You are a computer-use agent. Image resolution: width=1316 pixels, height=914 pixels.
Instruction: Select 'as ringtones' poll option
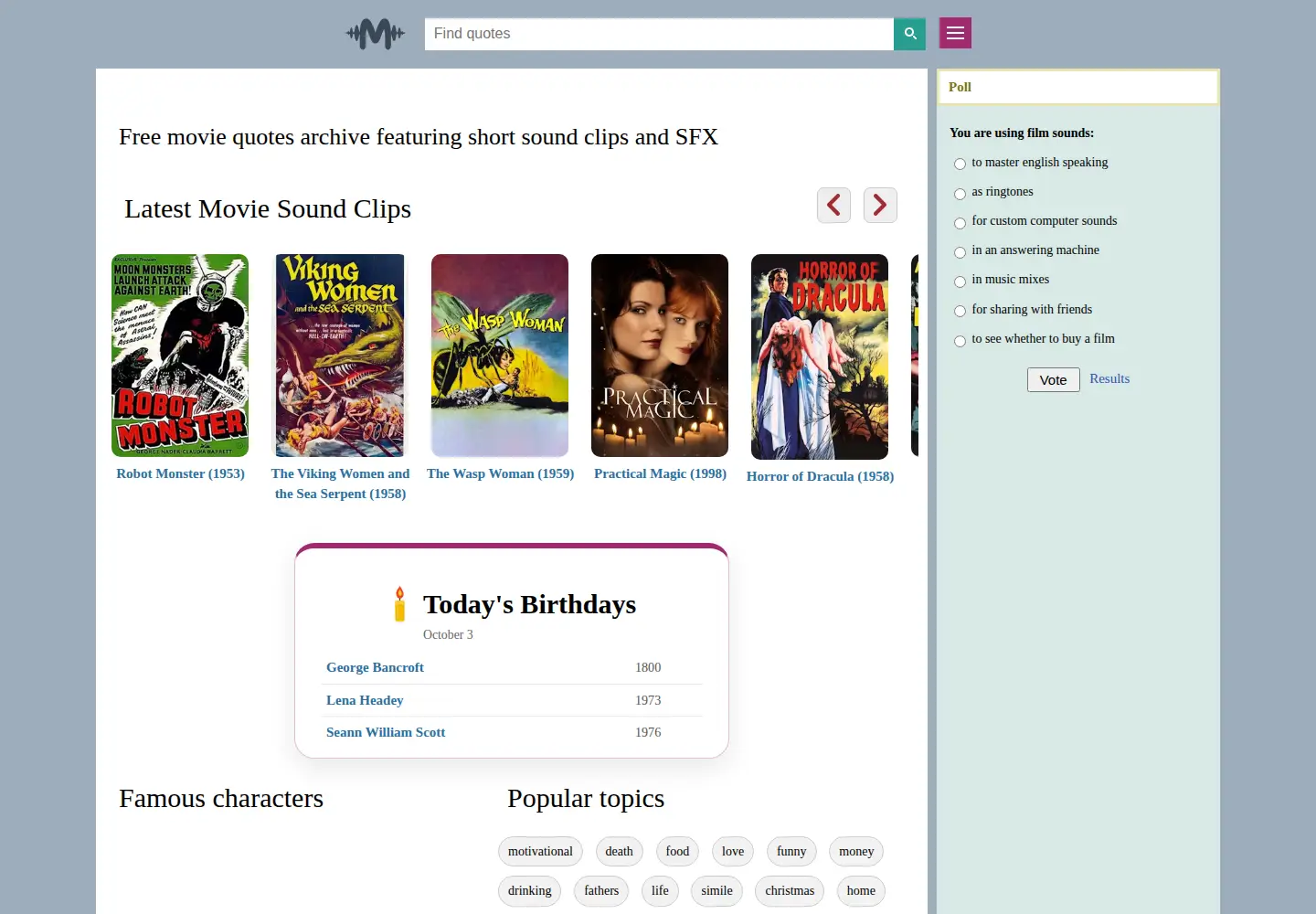(x=960, y=193)
